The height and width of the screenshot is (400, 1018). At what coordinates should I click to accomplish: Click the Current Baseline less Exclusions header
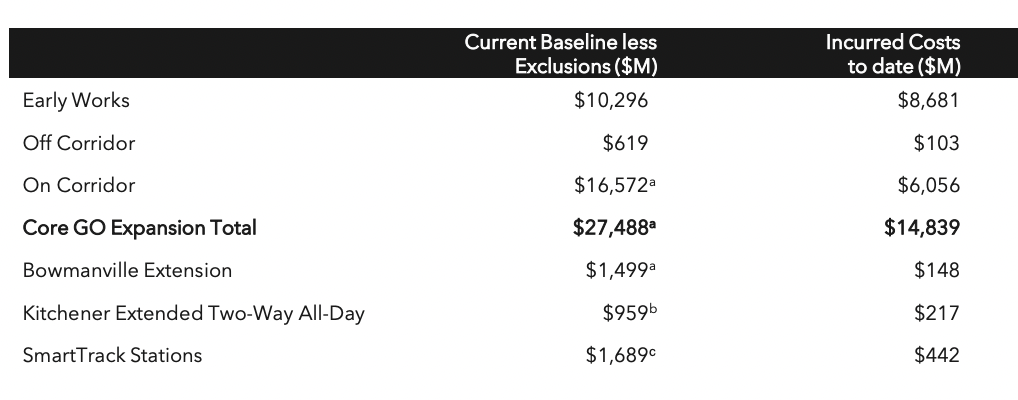(x=560, y=54)
